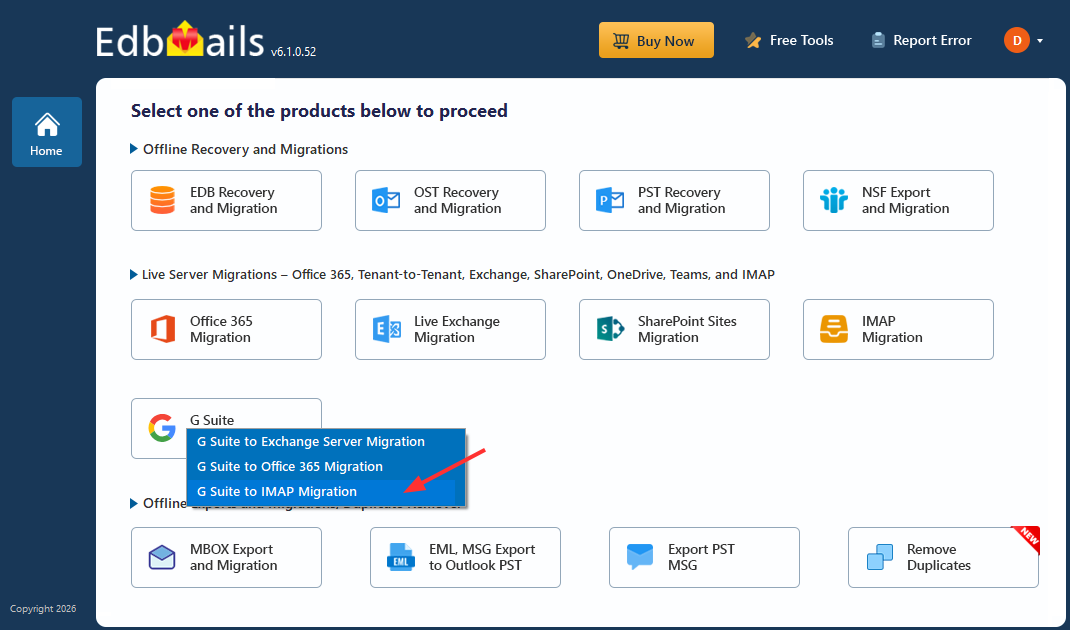This screenshot has height=630, width=1070.
Task: Select the OST Recovery Outlook icon
Action: coord(386,200)
